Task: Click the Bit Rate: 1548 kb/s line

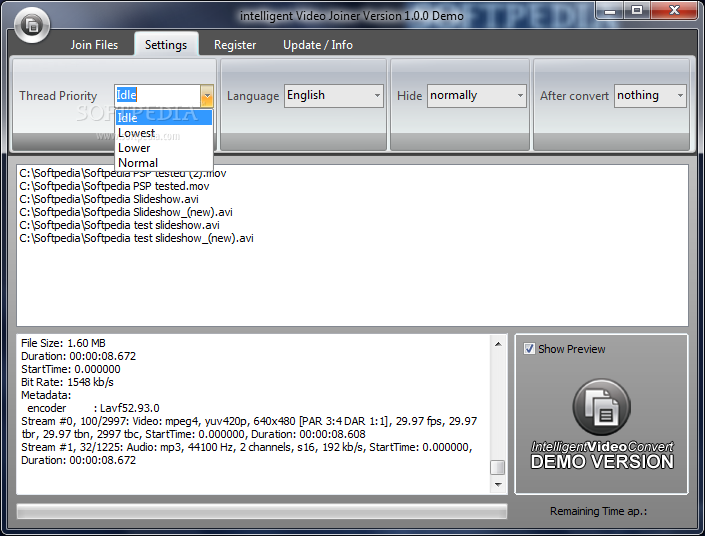Action: point(67,382)
